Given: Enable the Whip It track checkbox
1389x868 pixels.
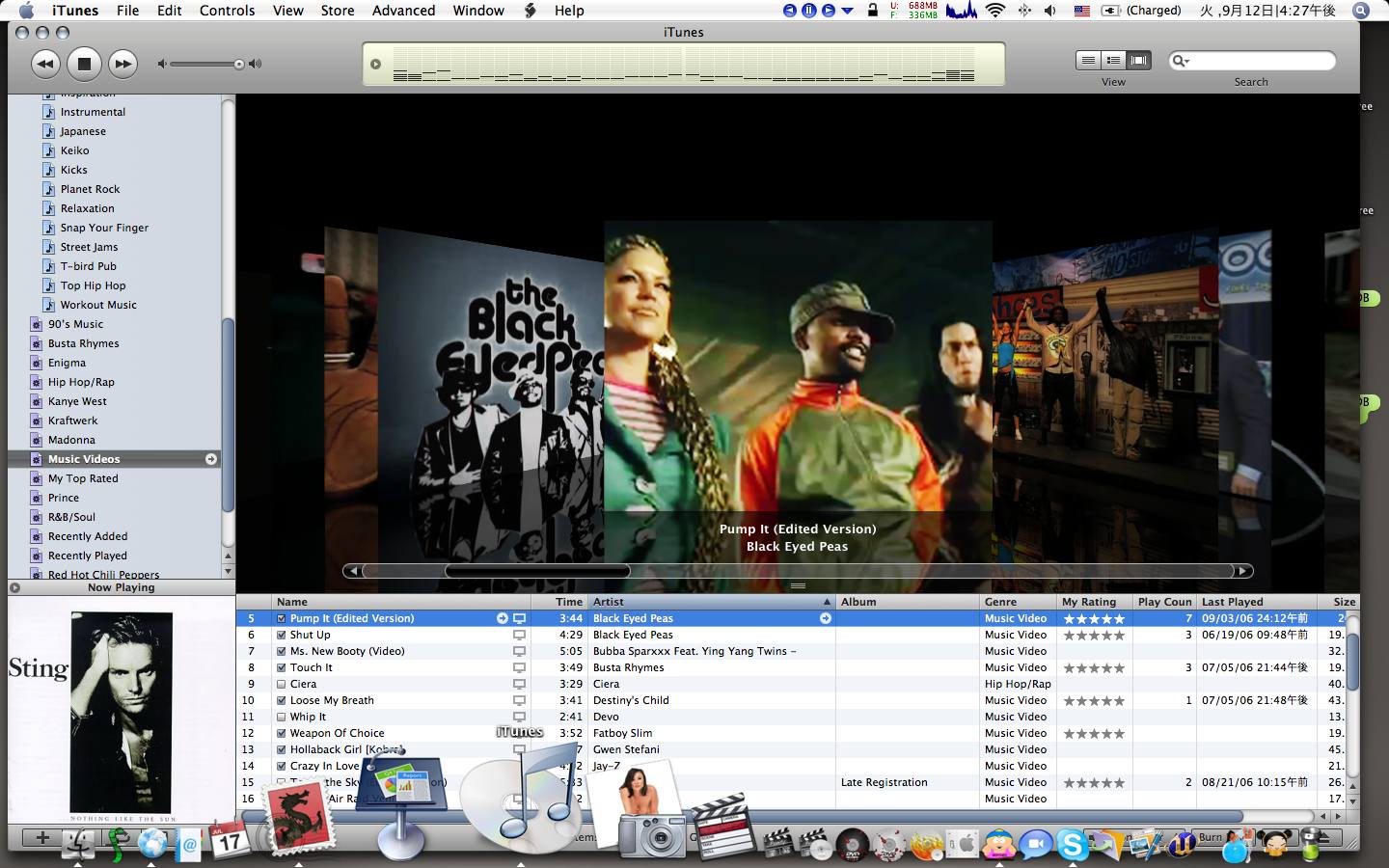Looking at the screenshot, I should tap(281, 717).
